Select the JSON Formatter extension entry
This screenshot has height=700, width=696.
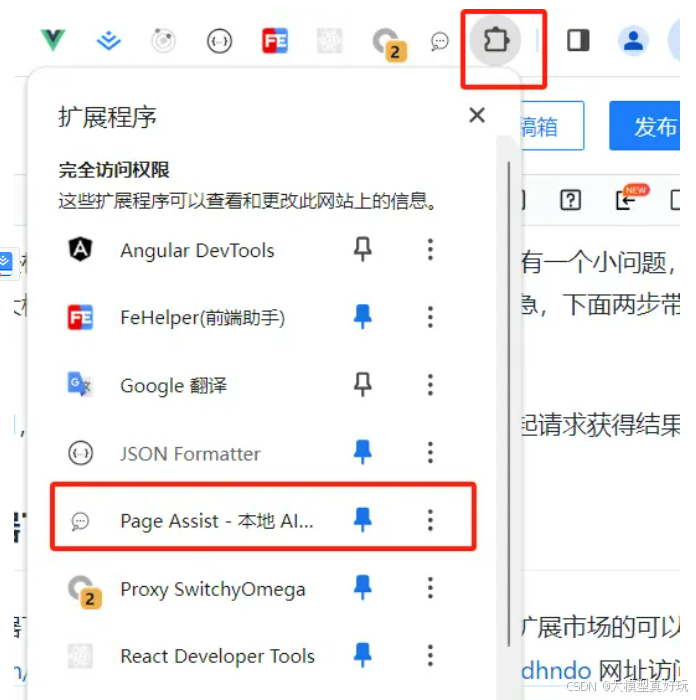pos(190,454)
